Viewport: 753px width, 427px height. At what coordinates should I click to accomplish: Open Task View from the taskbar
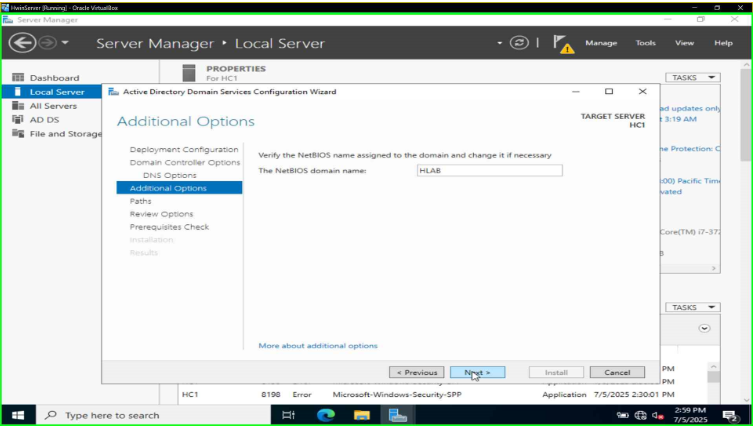coord(289,415)
